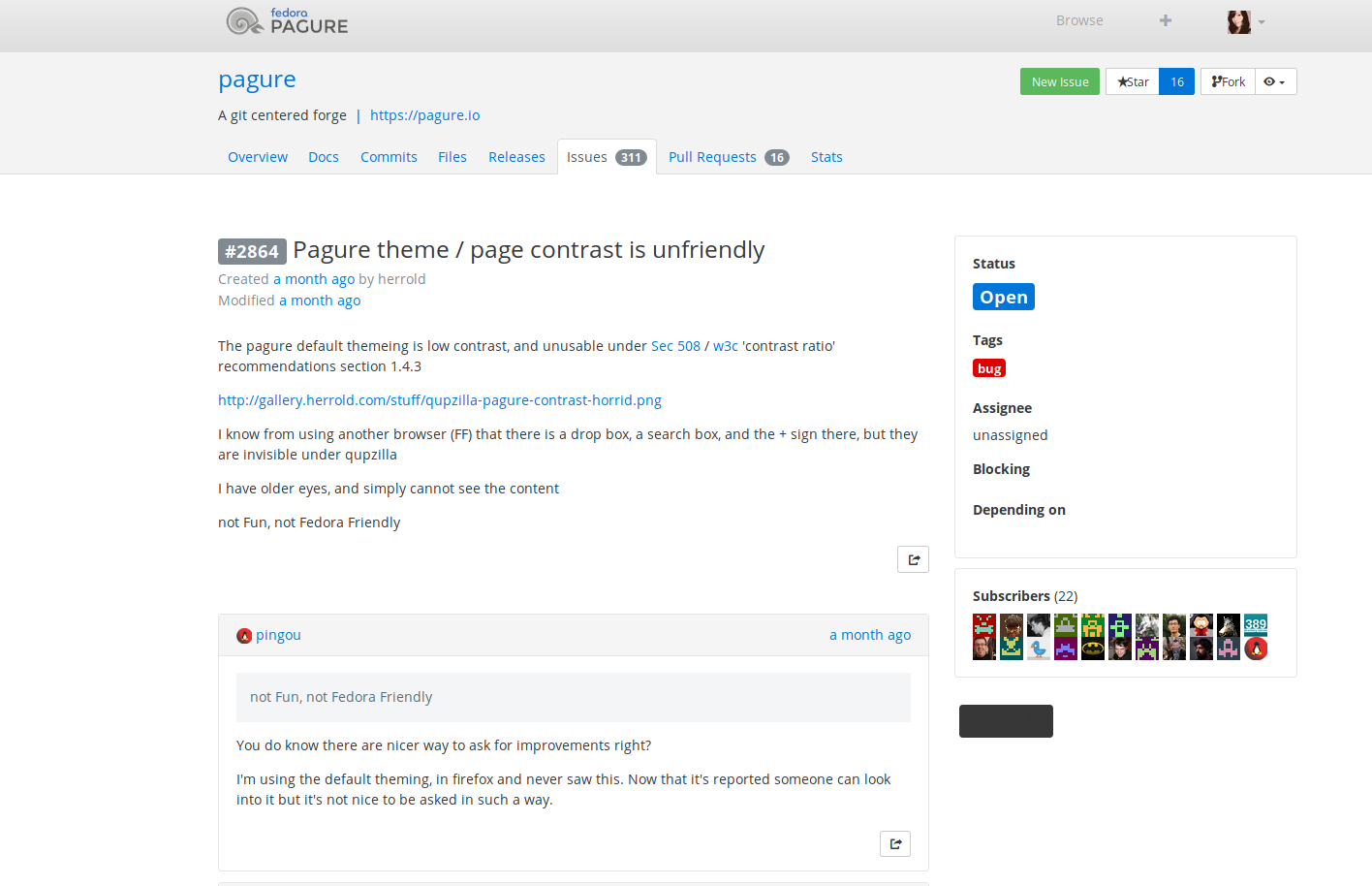This screenshot has width=1372, height=886.
Task: Click the olive green pixel-art subscriber avatar
Action: point(1066,625)
